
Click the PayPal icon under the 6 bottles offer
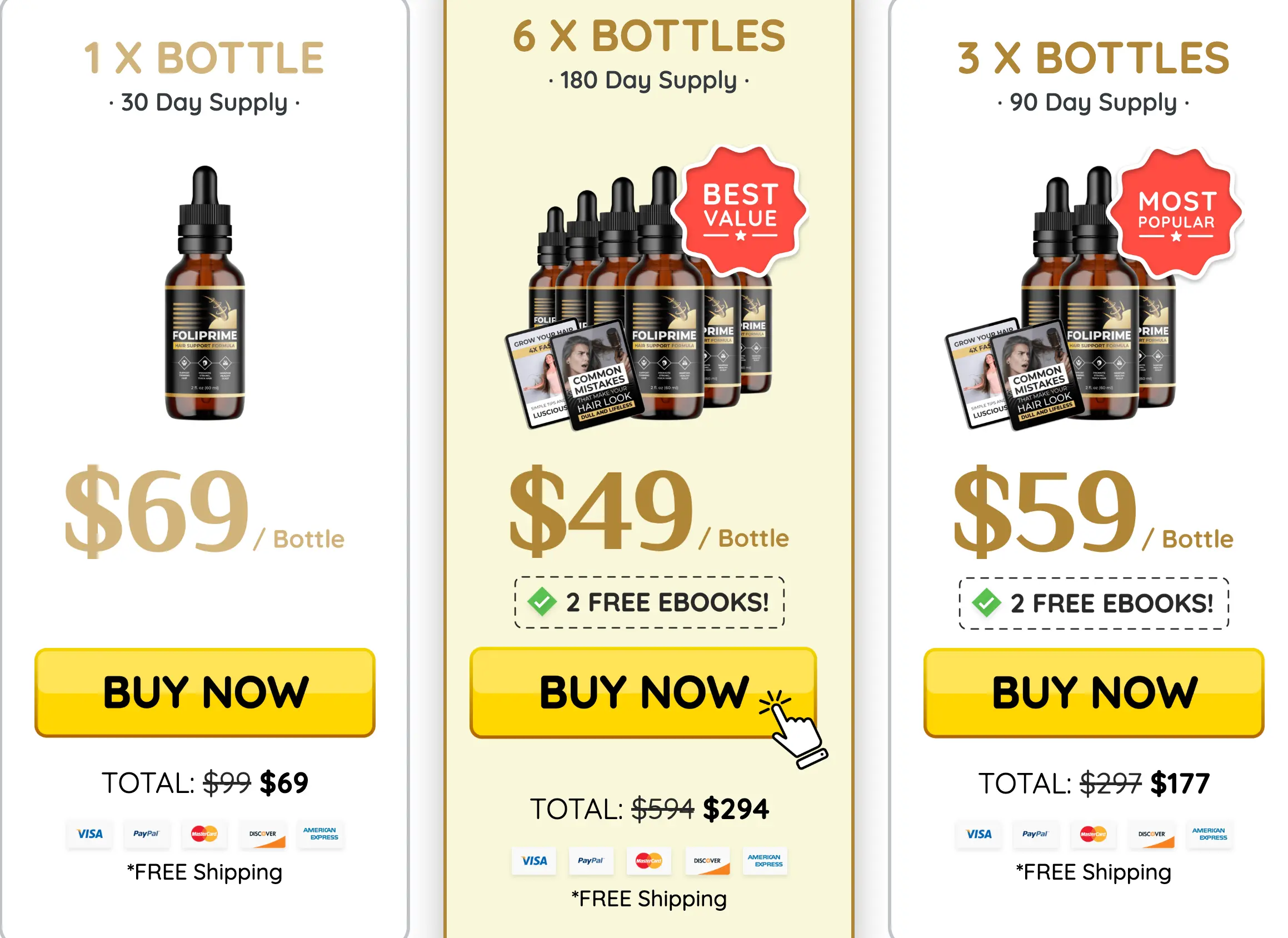point(591,861)
